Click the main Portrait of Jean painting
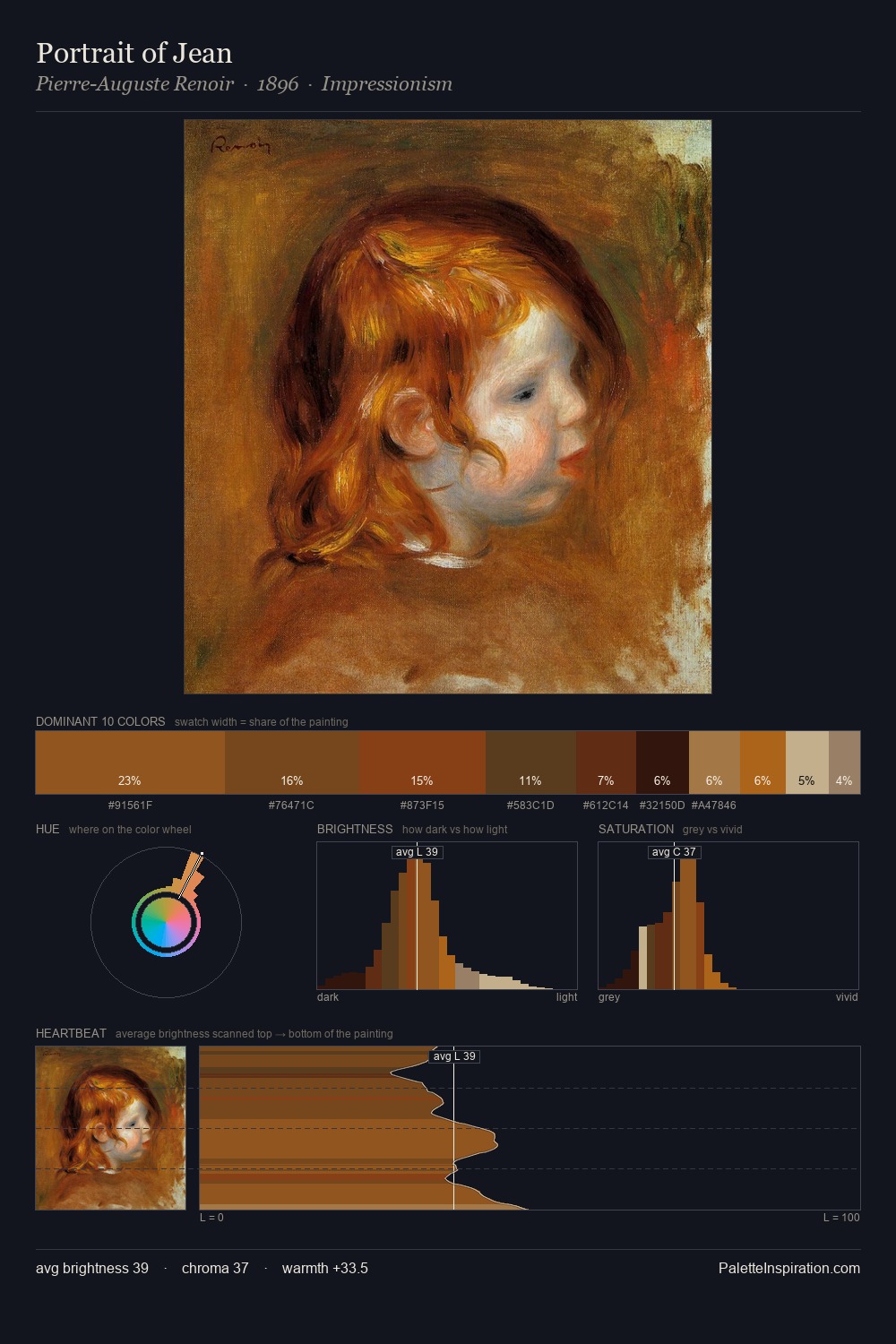 click(x=448, y=407)
